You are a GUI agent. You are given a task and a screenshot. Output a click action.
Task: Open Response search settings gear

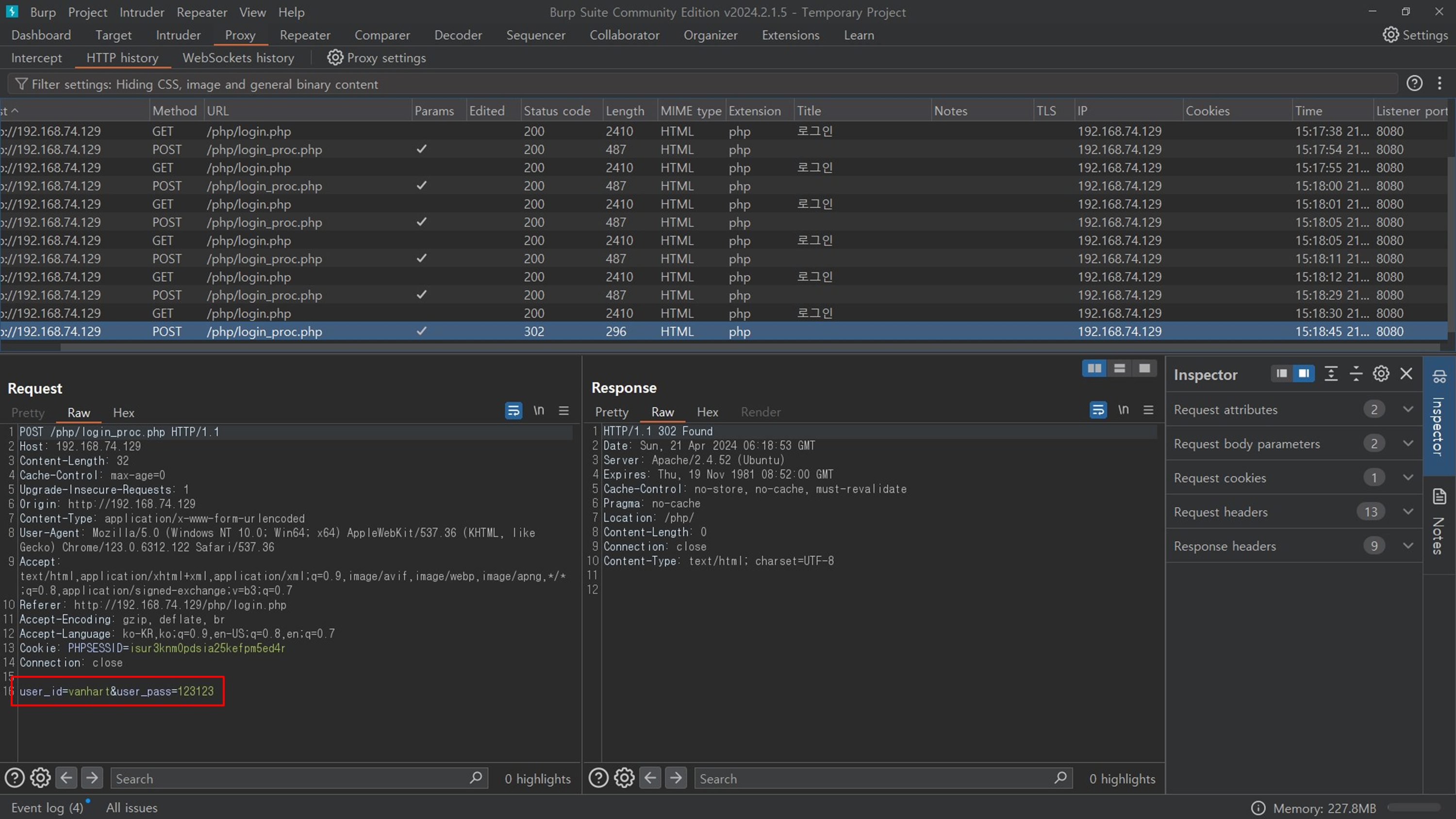[624, 778]
